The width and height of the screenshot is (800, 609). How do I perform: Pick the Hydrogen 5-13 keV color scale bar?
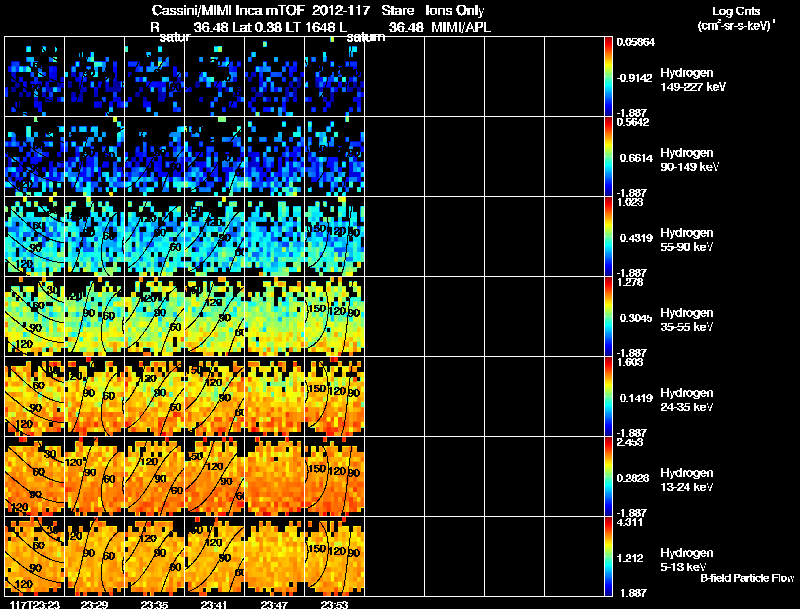click(609, 556)
